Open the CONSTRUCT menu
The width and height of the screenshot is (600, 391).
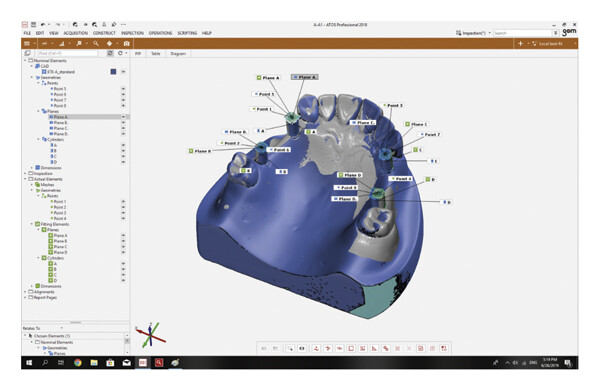click(x=104, y=33)
